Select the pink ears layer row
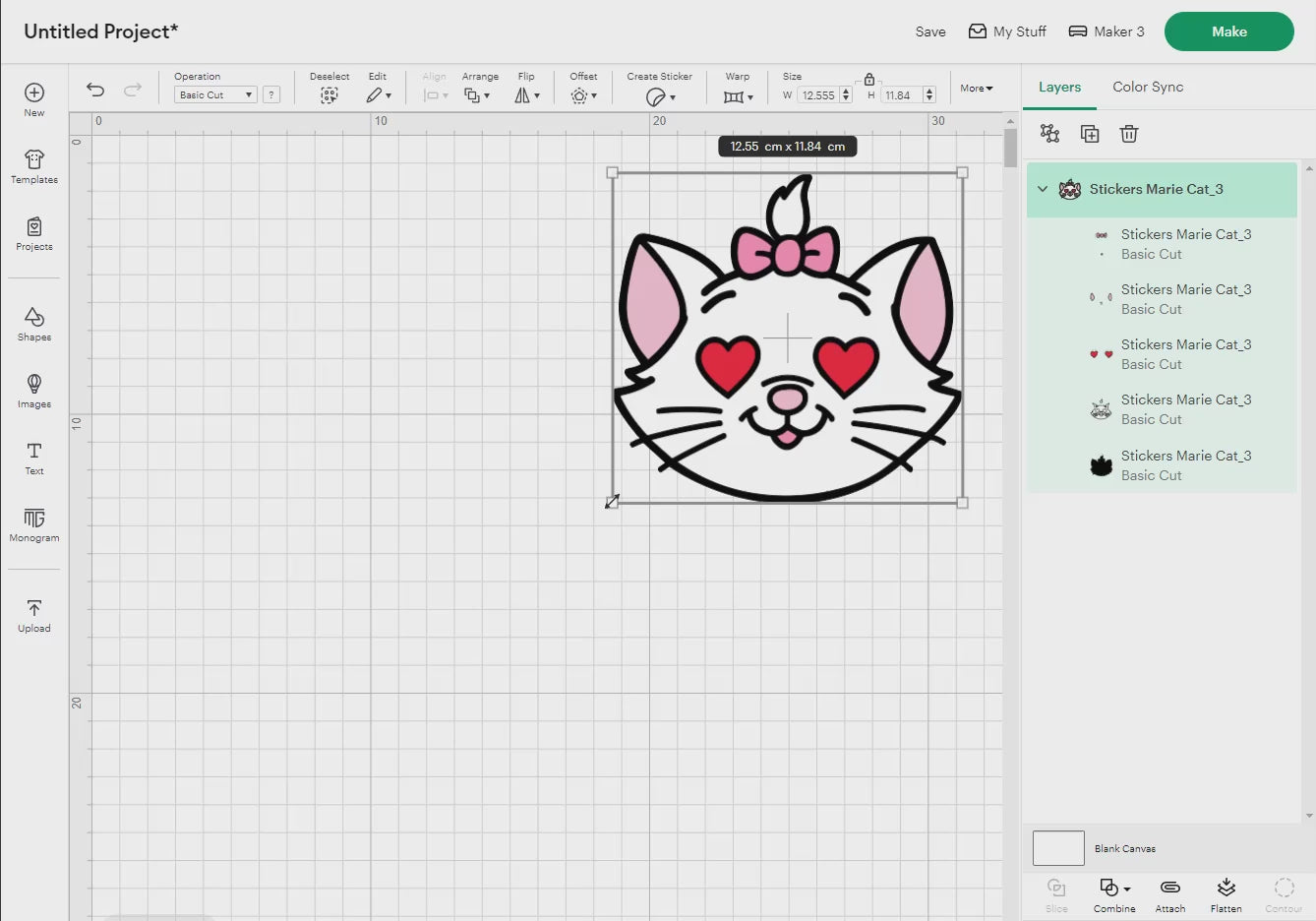 click(x=1162, y=299)
